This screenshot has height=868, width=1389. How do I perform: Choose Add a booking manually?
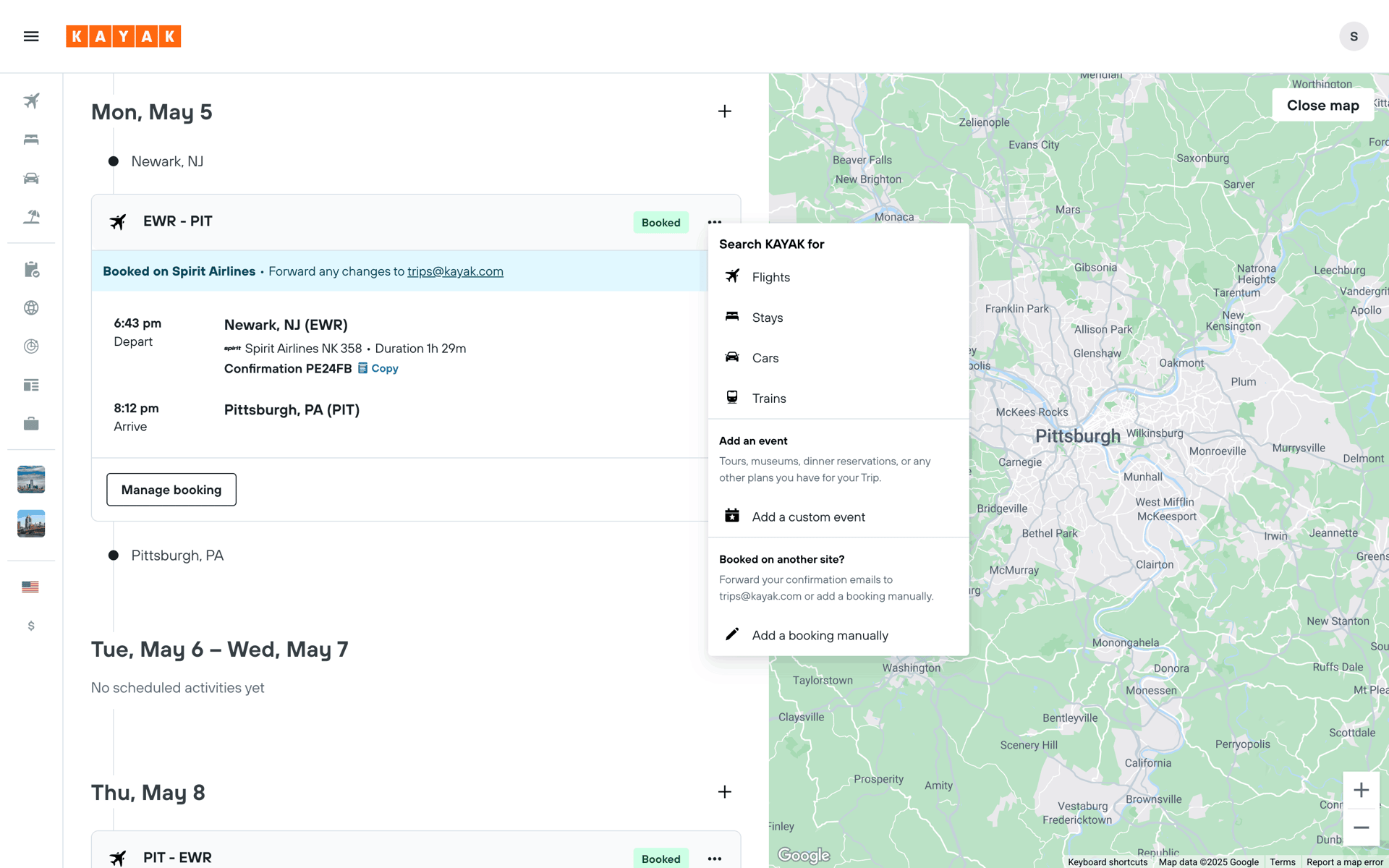pos(838,635)
